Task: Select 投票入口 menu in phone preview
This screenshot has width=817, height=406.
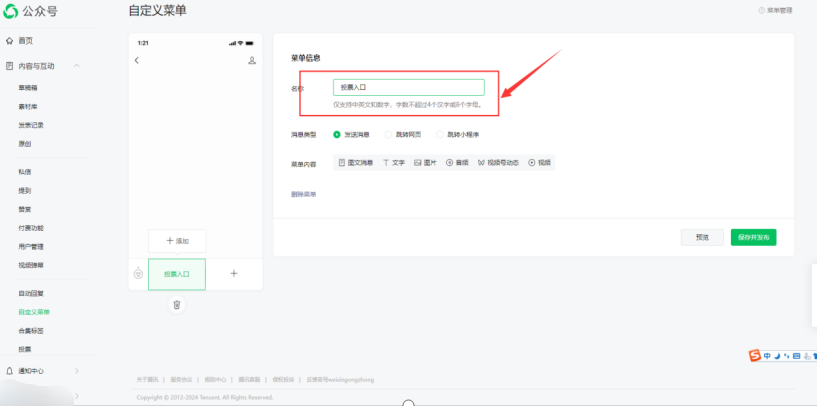Action: [x=177, y=274]
